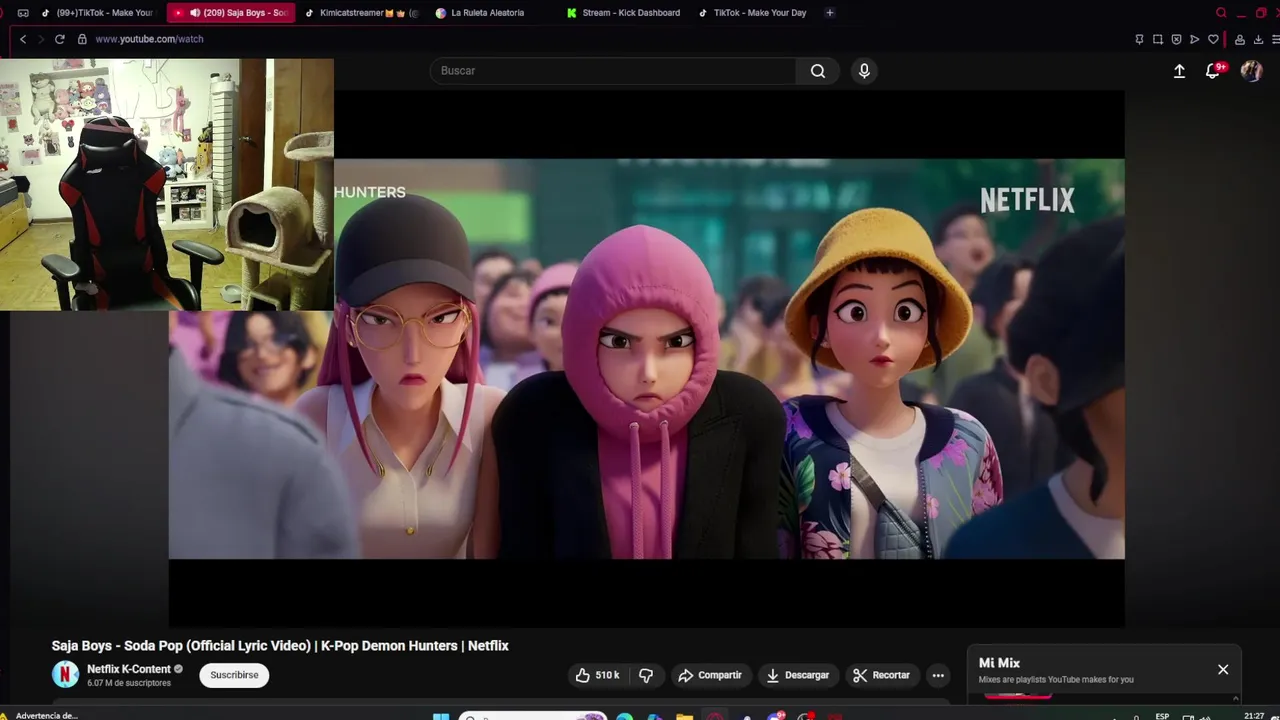Go back using the browser back arrow
This screenshot has height=720, width=1280.
[23, 39]
